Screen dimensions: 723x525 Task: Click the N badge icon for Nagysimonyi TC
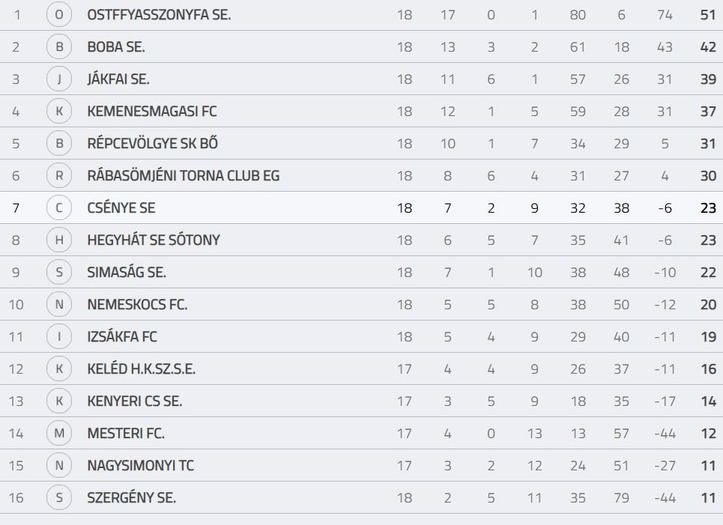click(59, 466)
